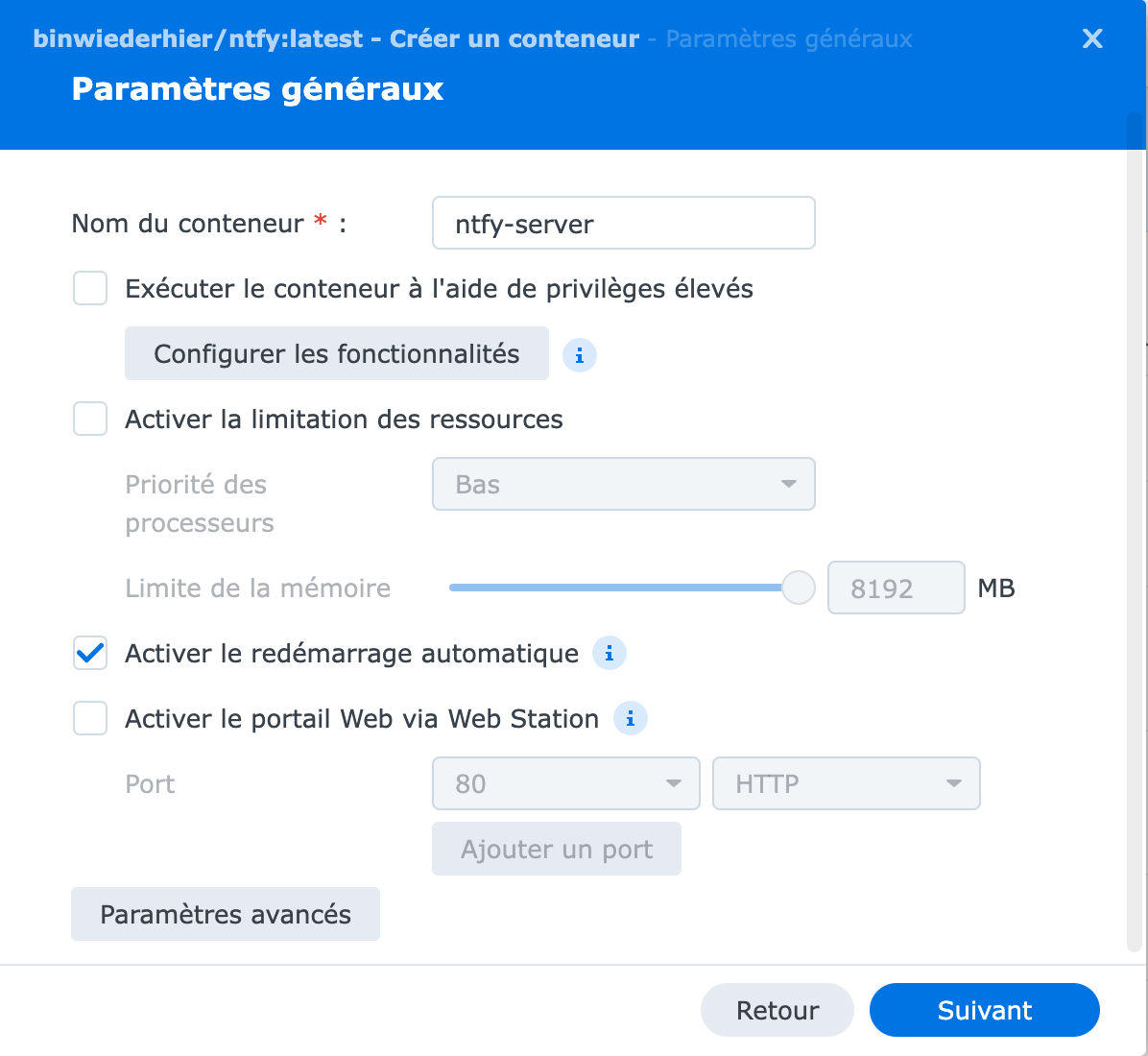1148x1056 pixels.
Task: Open Paramètres avancés
Action: (x=226, y=914)
